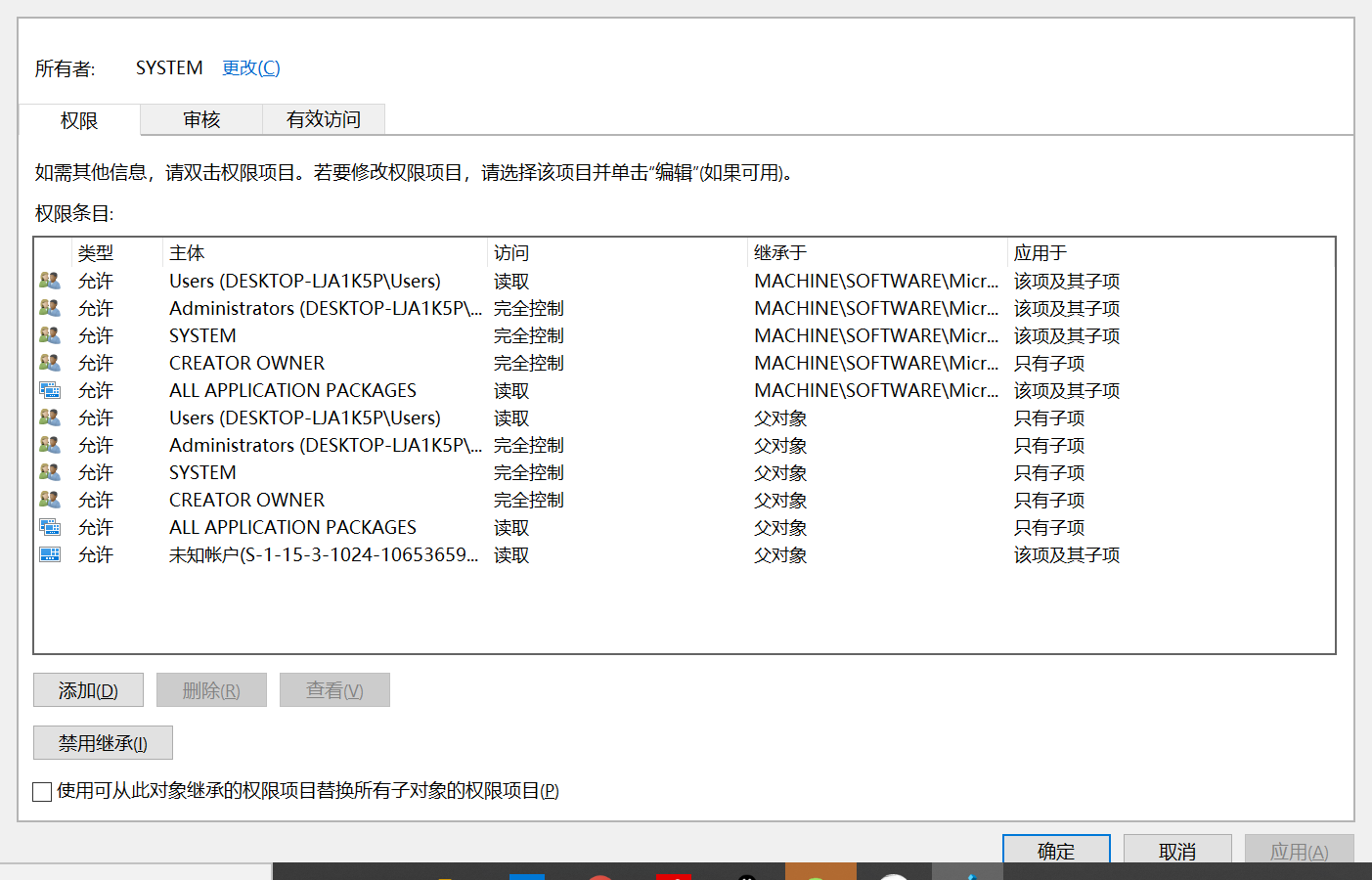
Task: Enable replace child object permissions checkbox
Action: 42,791
